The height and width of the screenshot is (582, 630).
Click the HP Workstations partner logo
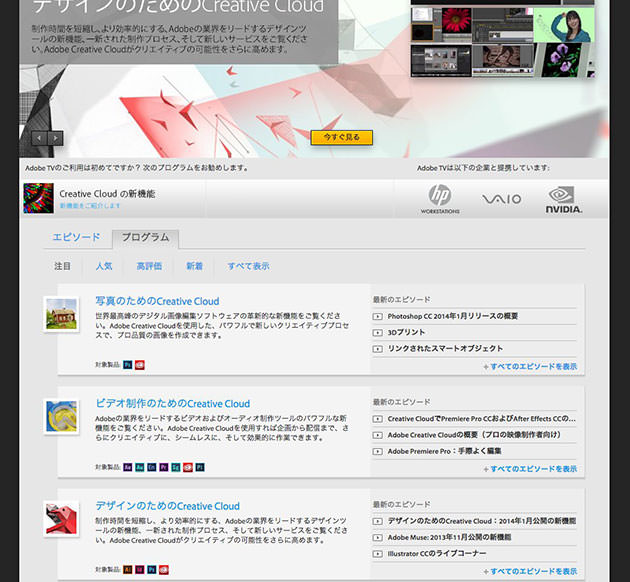point(440,199)
